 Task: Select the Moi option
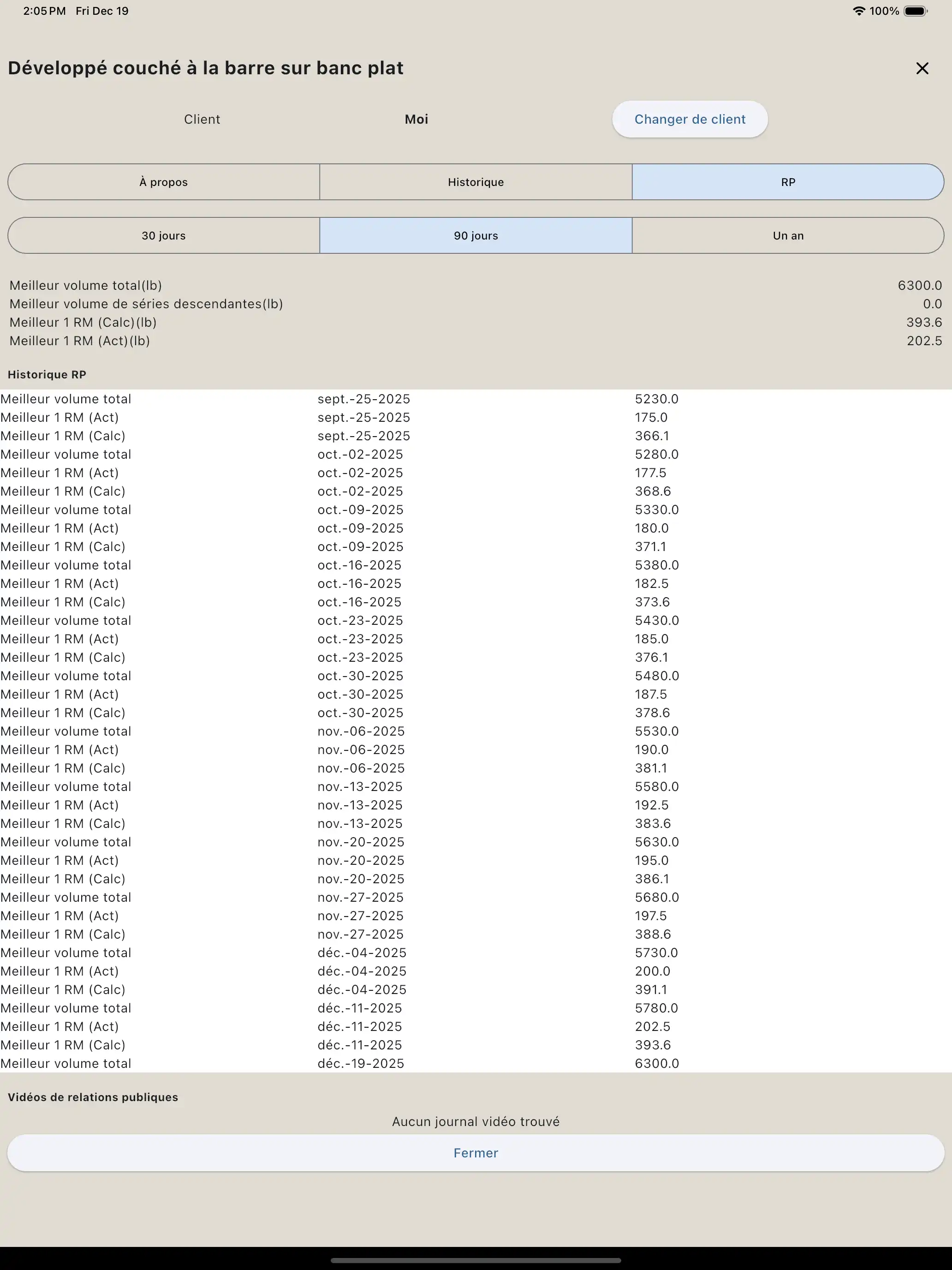416,120
